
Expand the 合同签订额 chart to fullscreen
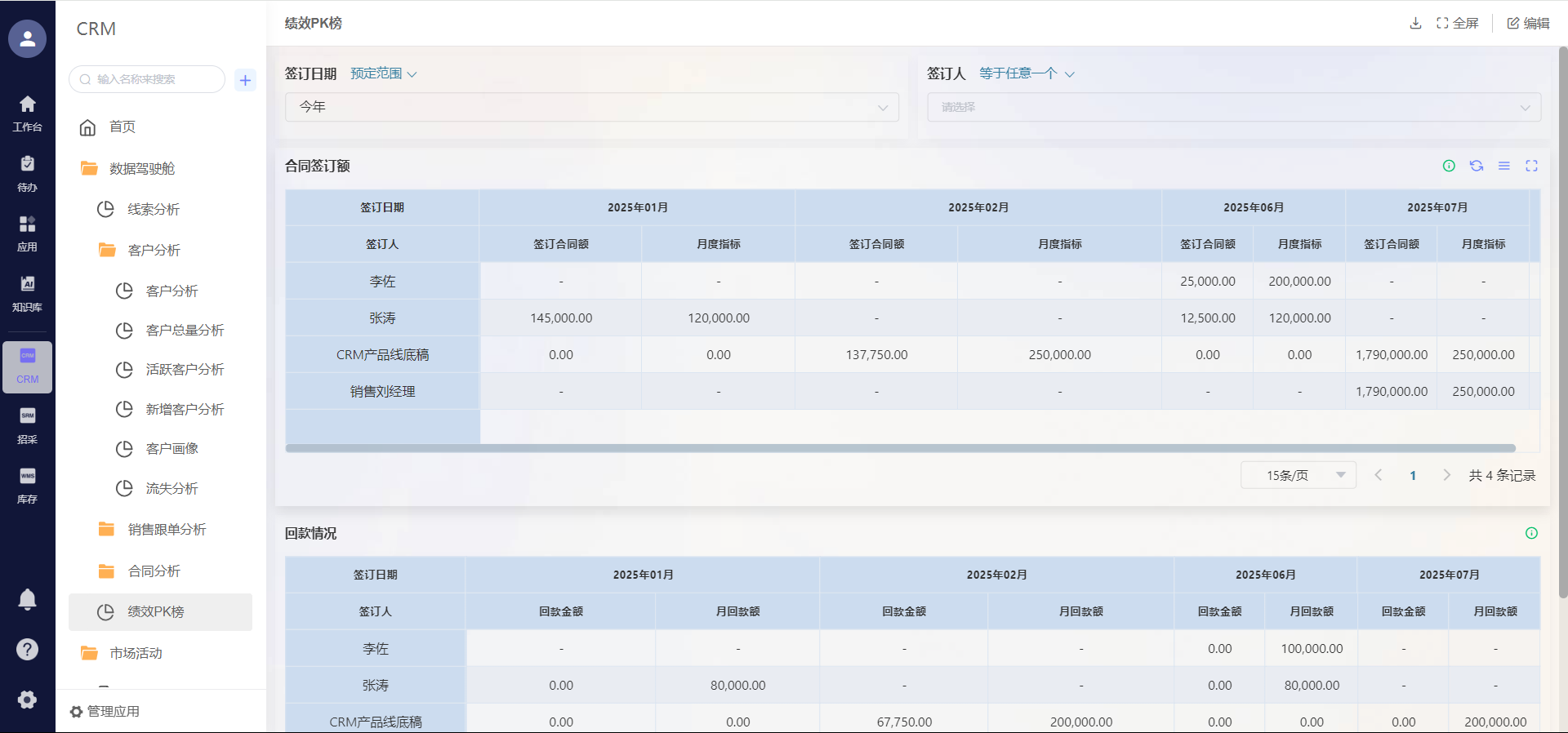tap(1531, 166)
